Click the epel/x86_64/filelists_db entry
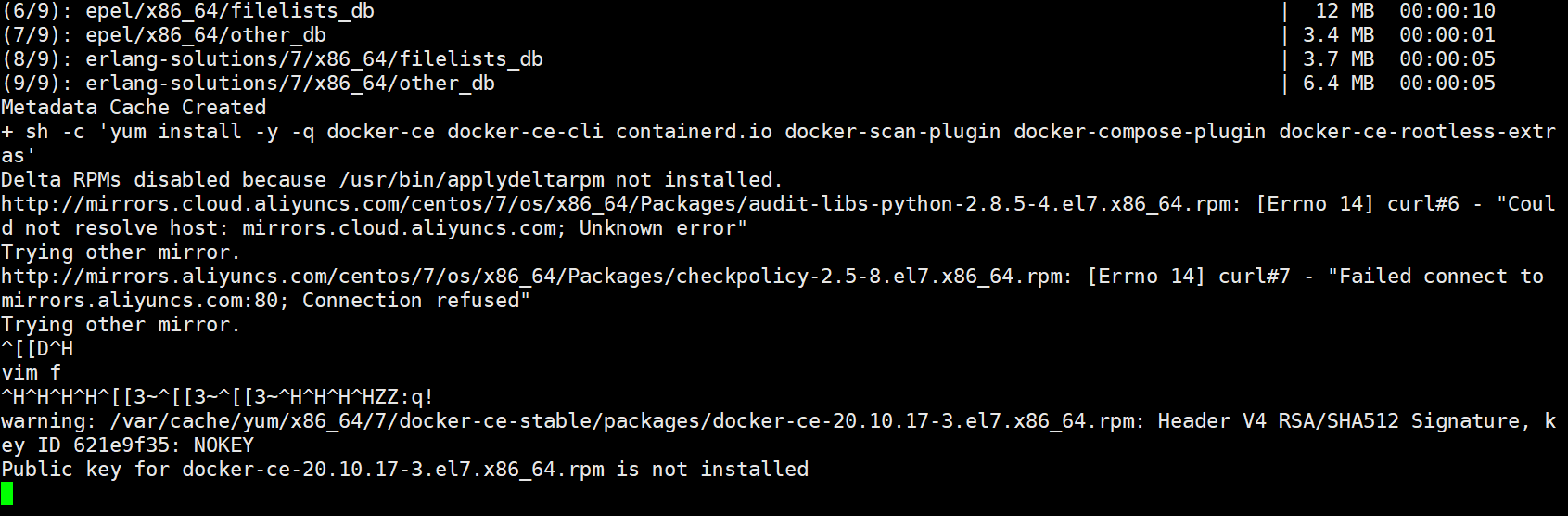This screenshot has width=1568, height=516. coord(230,11)
